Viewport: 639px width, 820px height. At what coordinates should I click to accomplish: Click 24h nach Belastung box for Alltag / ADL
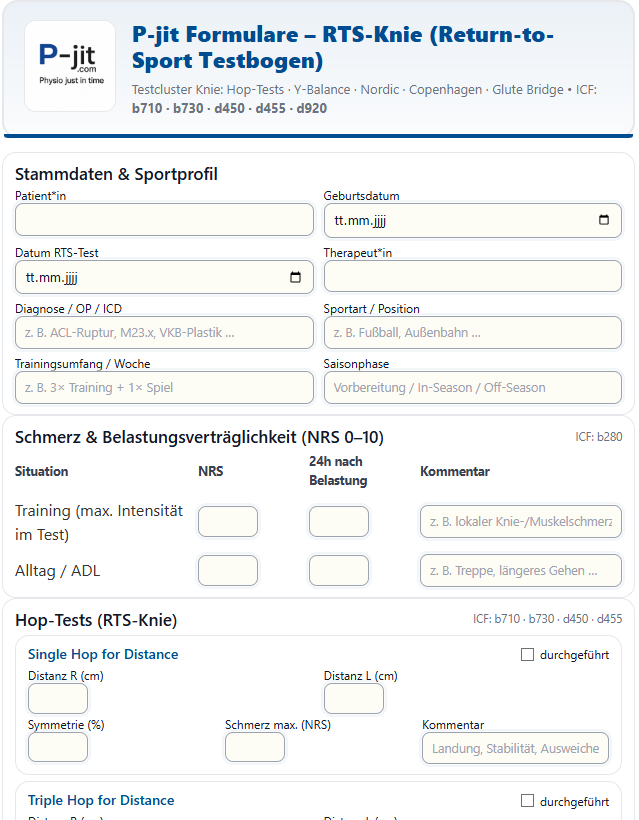tap(339, 571)
